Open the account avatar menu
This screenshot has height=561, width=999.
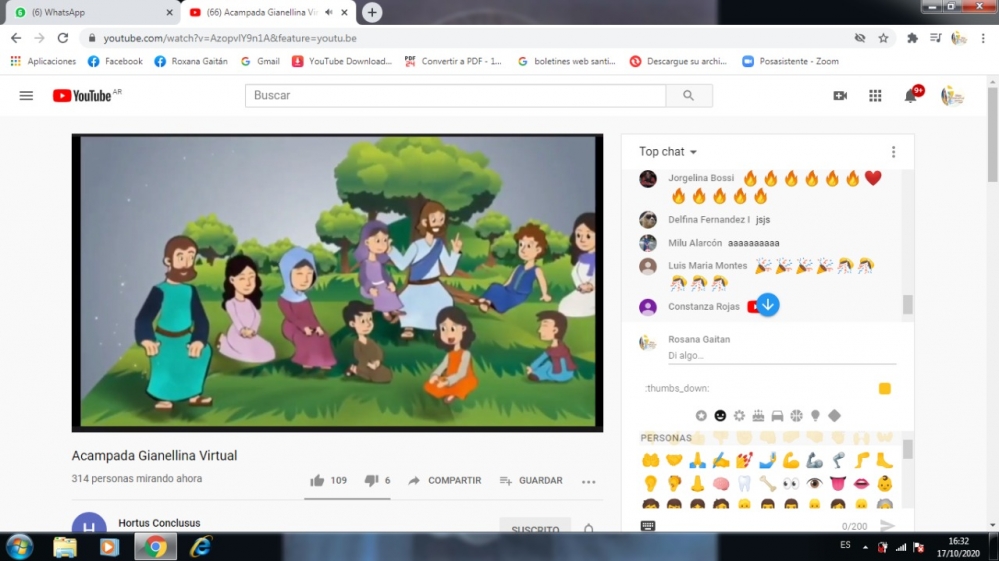(x=952, y=96)
